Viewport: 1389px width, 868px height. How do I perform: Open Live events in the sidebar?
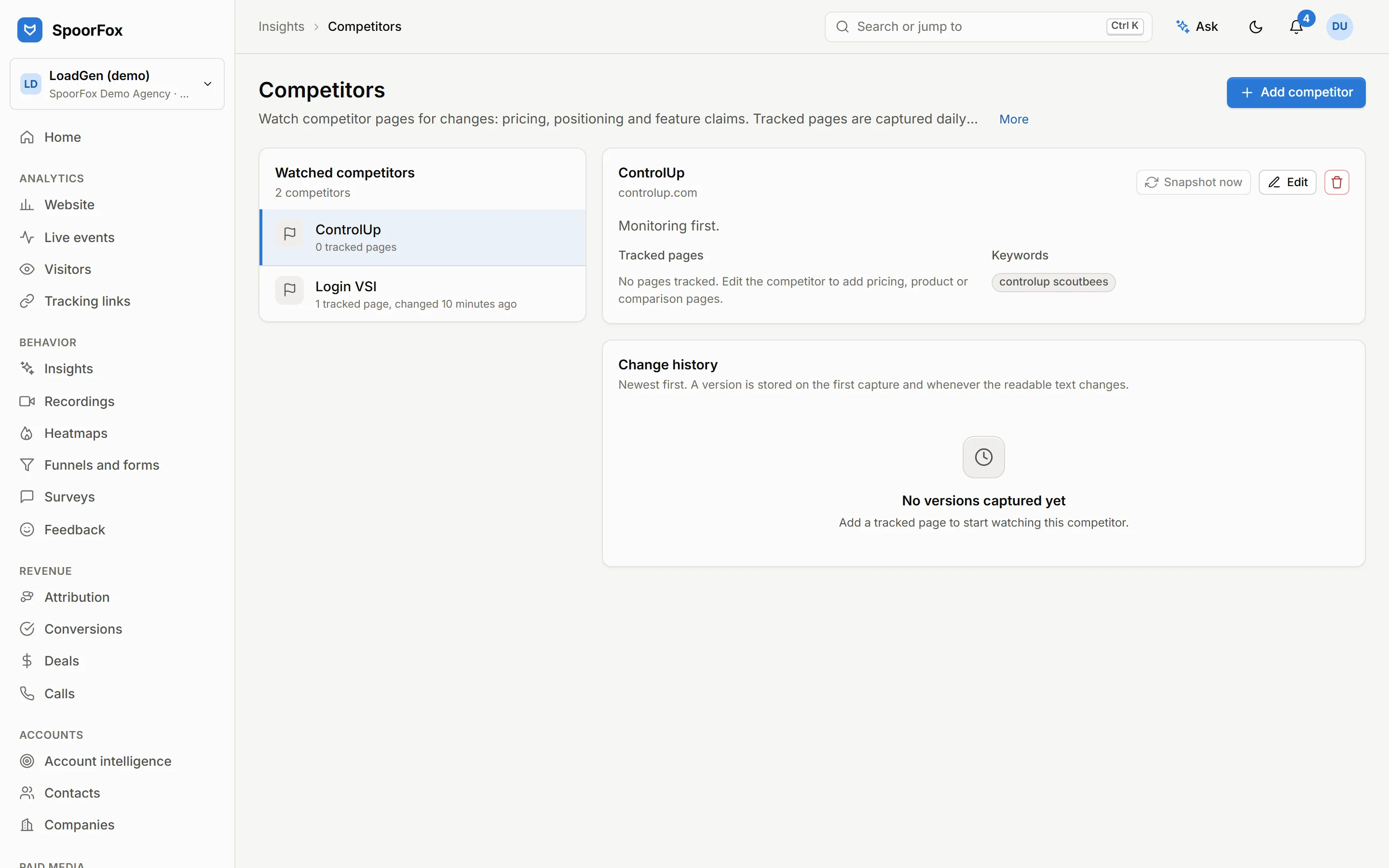(117, 237)
